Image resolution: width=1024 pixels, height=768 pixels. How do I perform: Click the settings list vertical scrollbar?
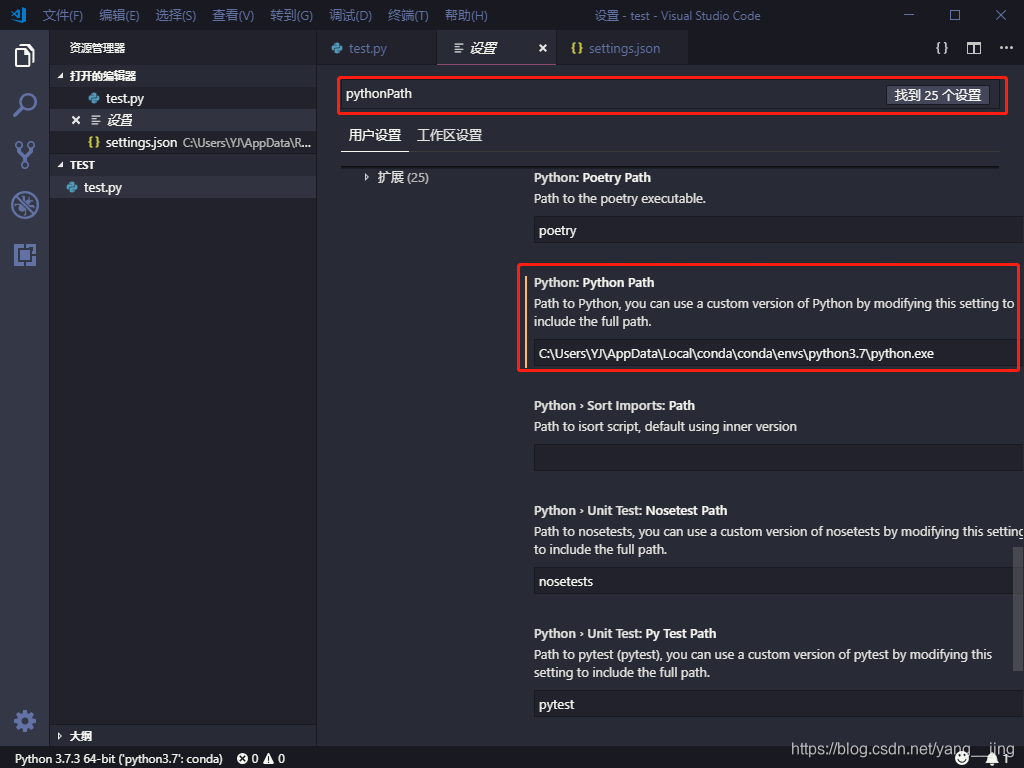(1018, 609)
